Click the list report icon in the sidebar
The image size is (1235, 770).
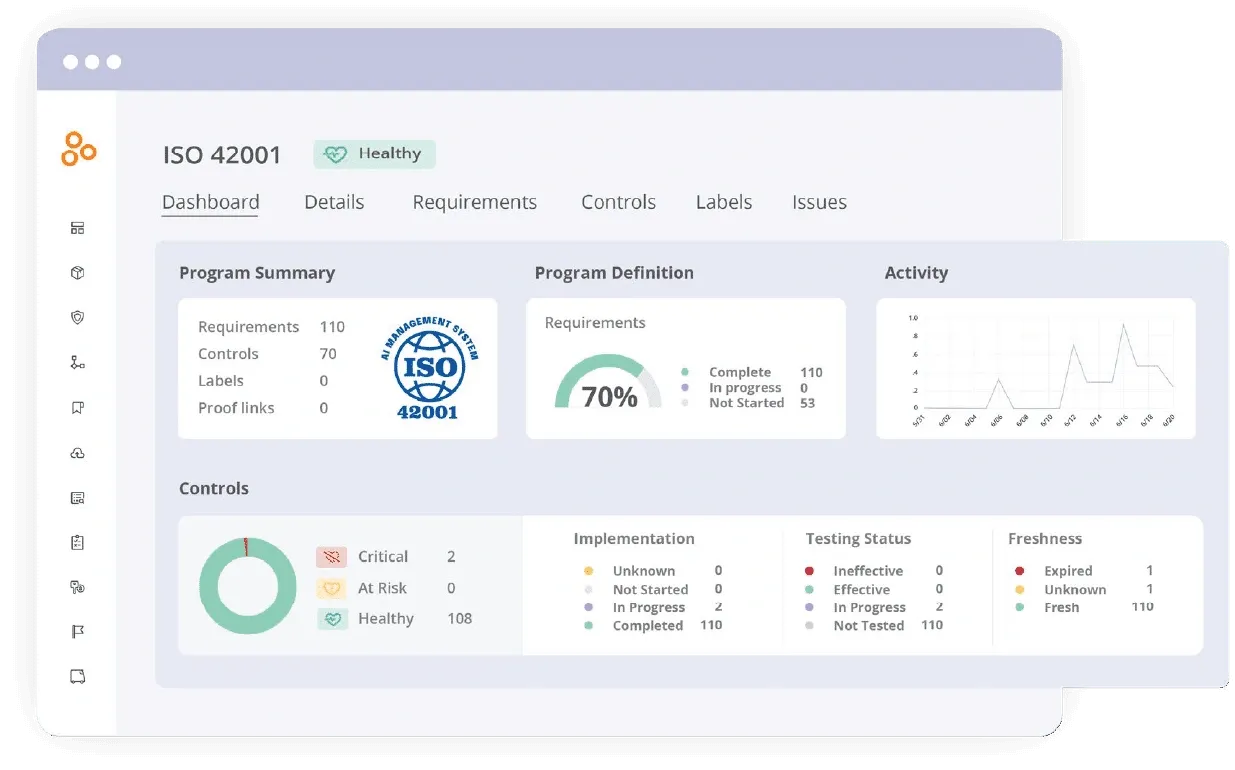(x=77, y=497)
